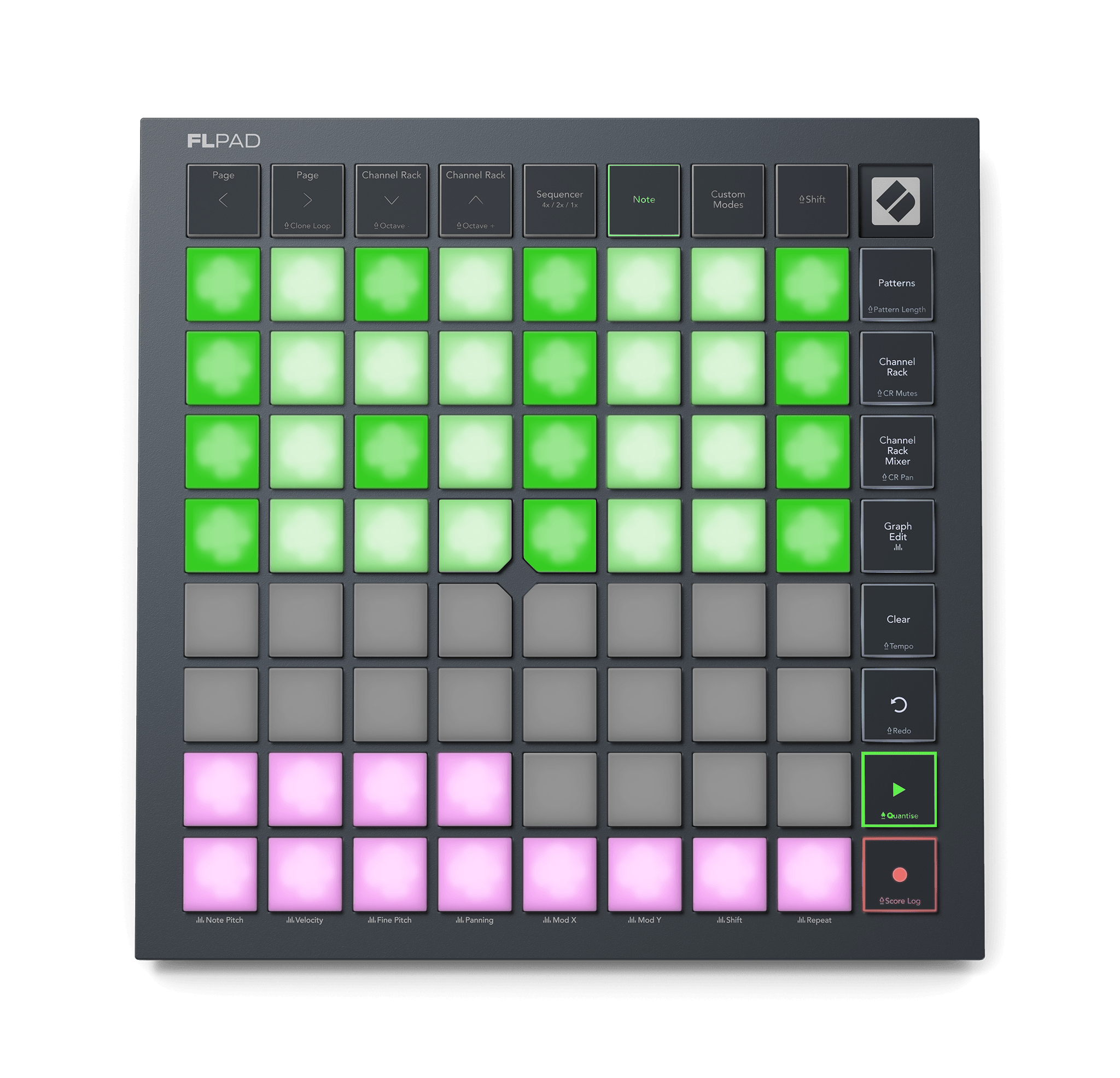Toggle the Shift button beside Custom Modes
1120x1078 pixels.
coord(812,201)
